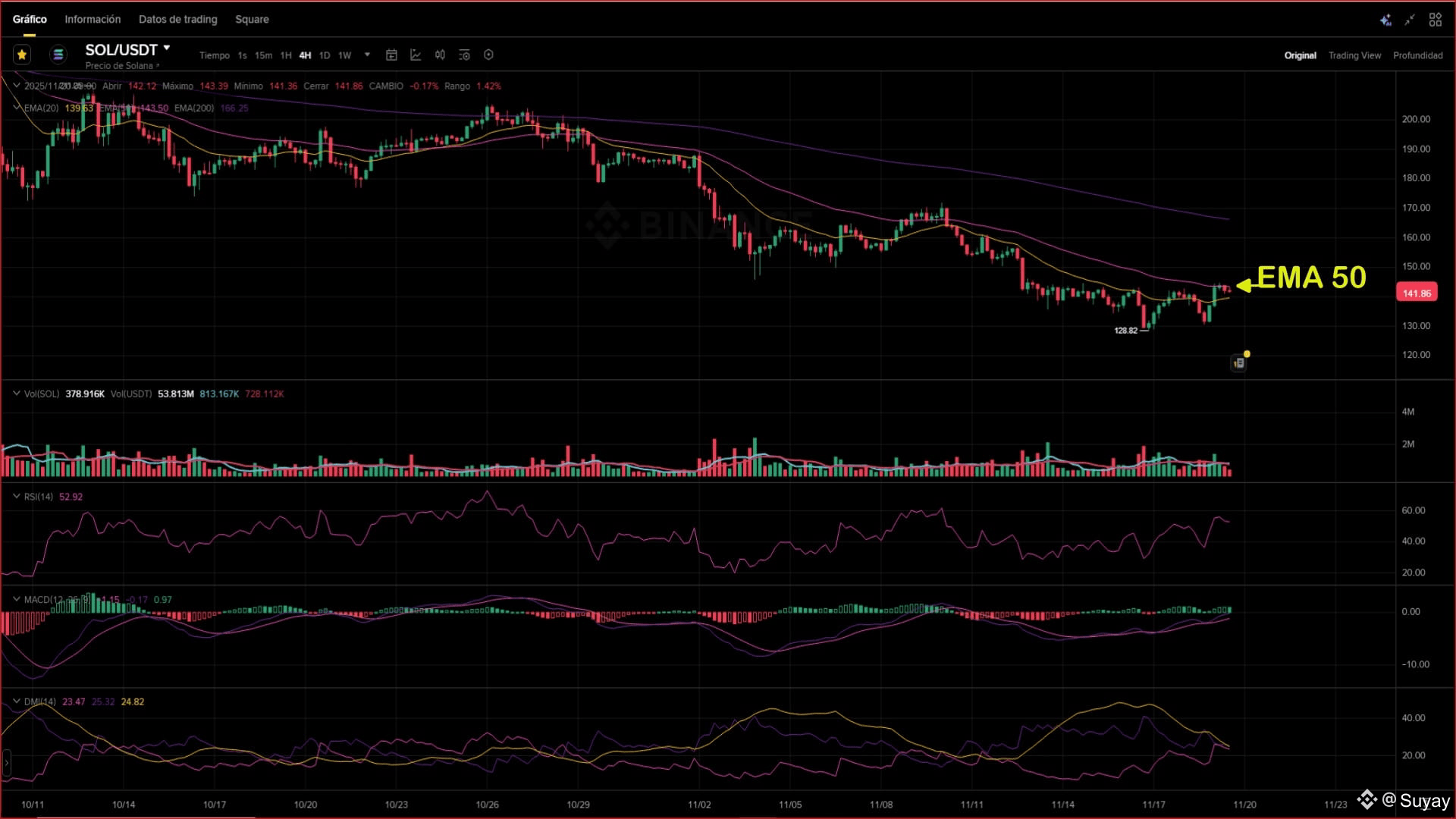Image resolution: width=1456 pixels, height=819 pixels.
Task: Switch to the Información tab
Action: 93,19
